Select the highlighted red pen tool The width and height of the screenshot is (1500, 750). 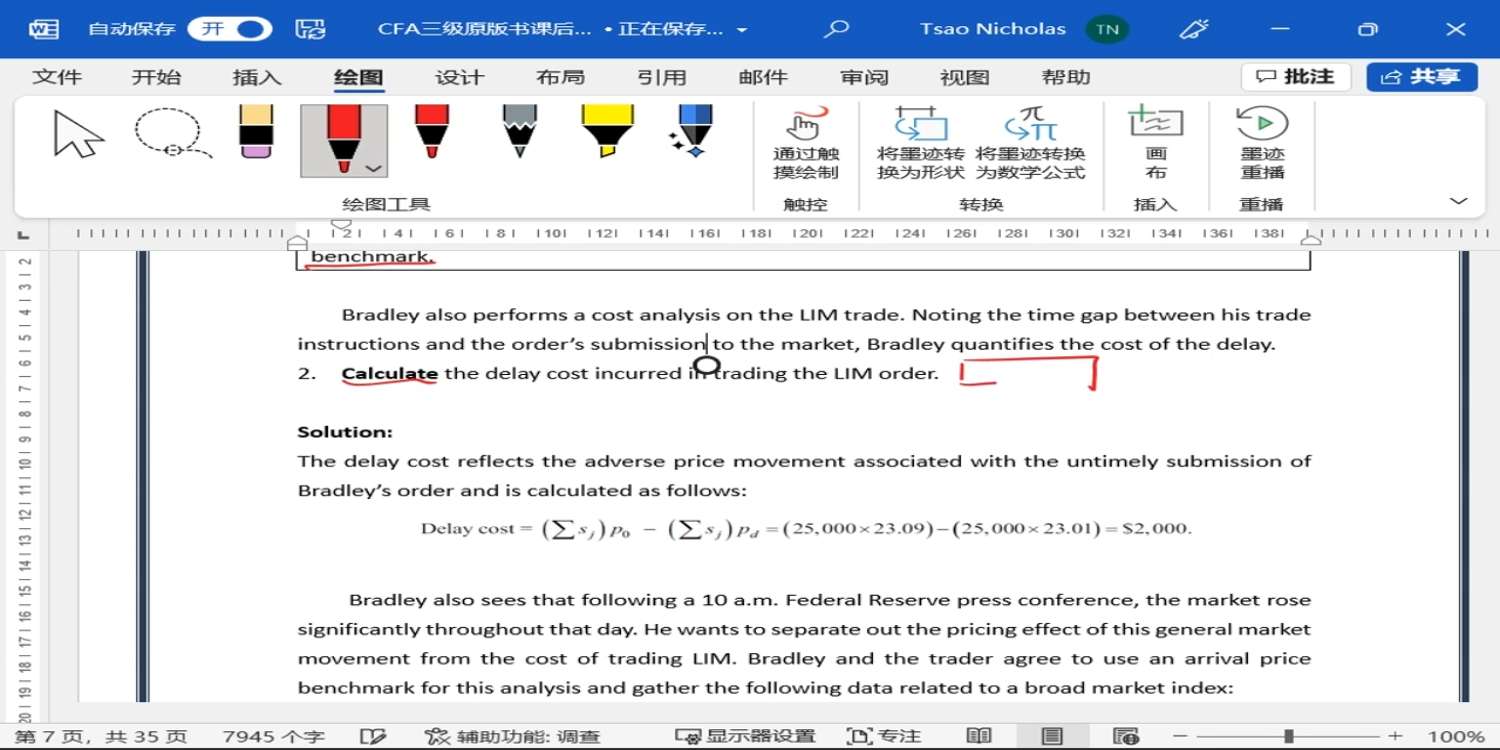point(343,140)
